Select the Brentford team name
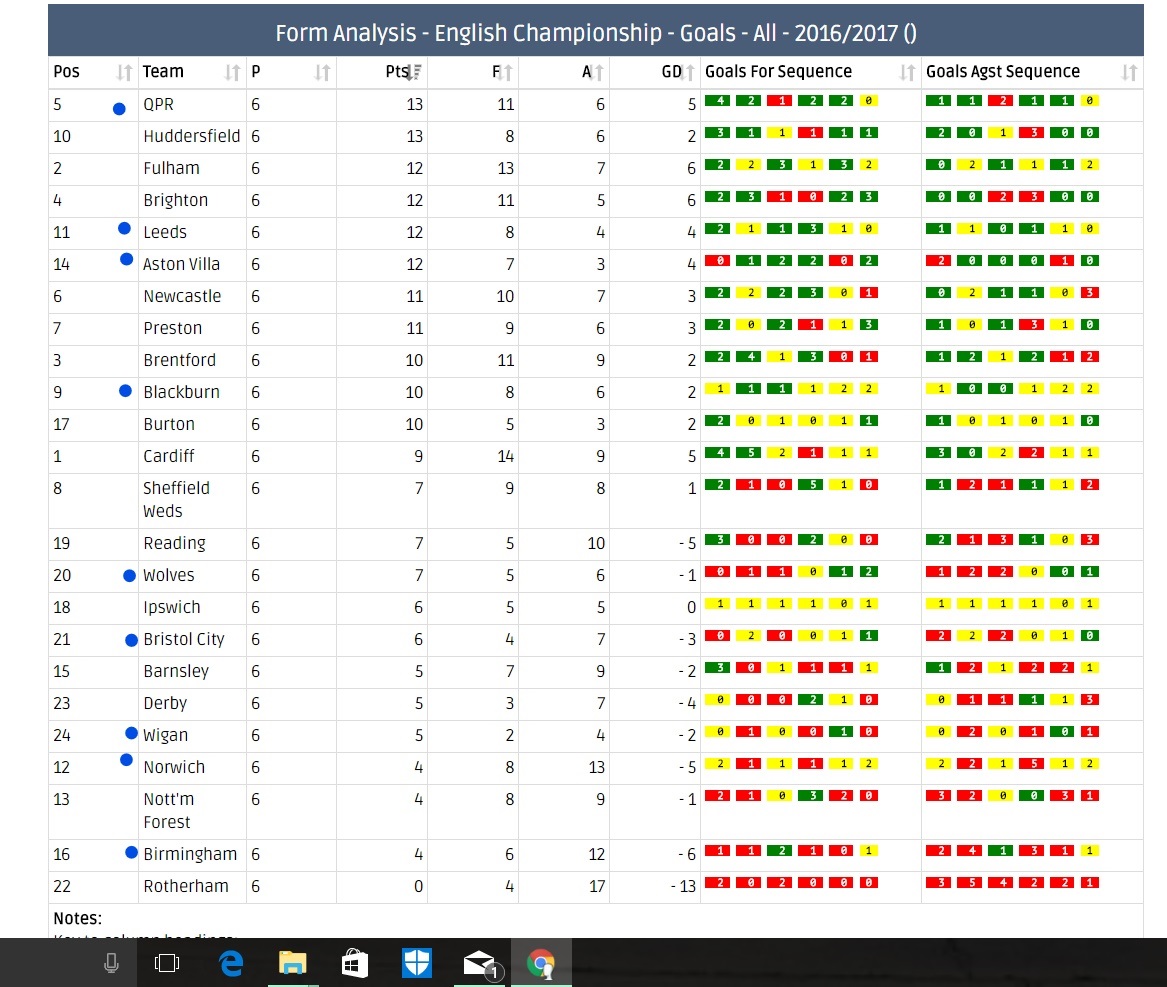The height and width of the screenshot is (987, 1167). point(179,360)
